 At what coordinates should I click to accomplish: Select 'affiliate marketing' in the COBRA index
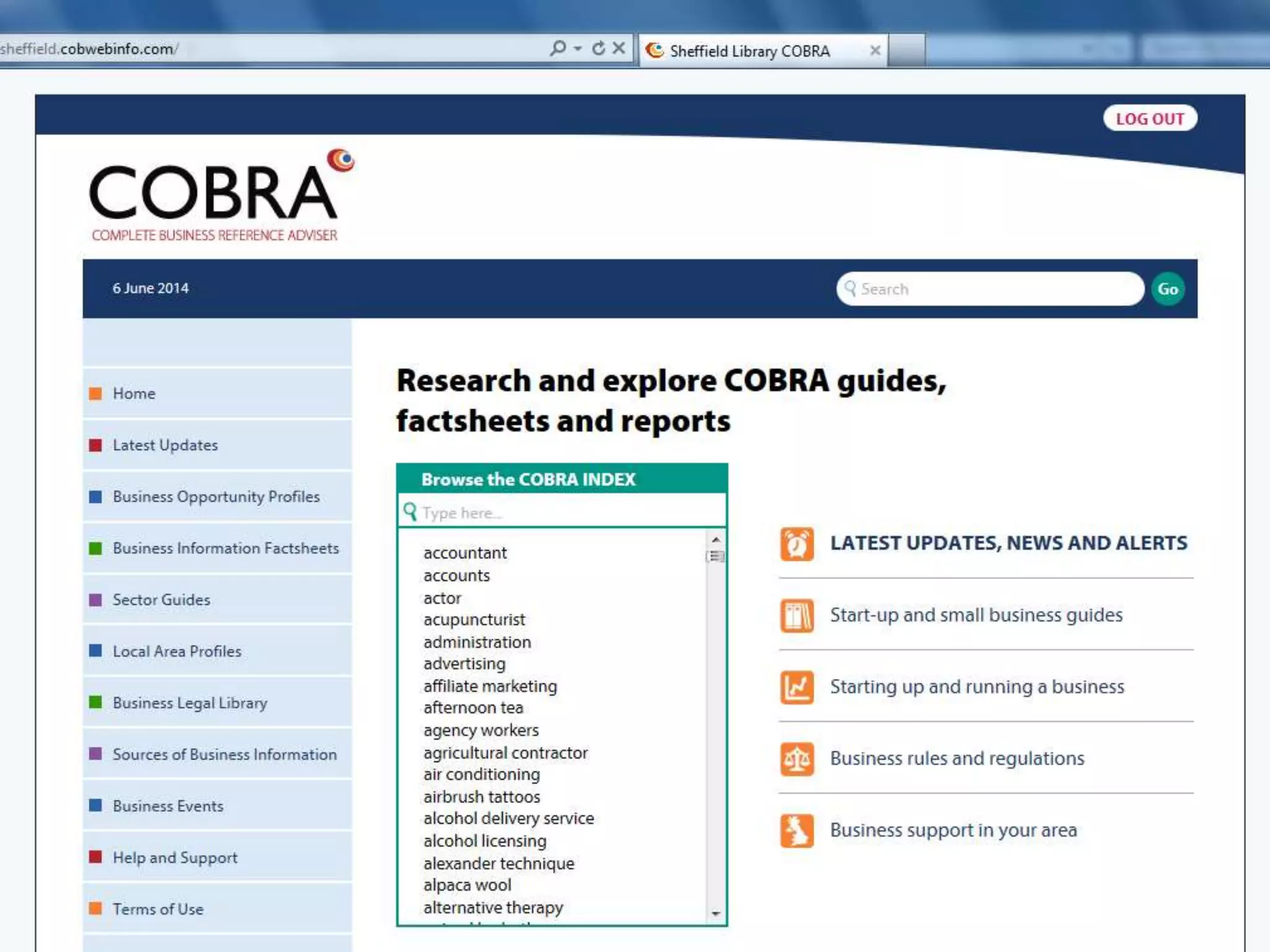coord(490,686)
